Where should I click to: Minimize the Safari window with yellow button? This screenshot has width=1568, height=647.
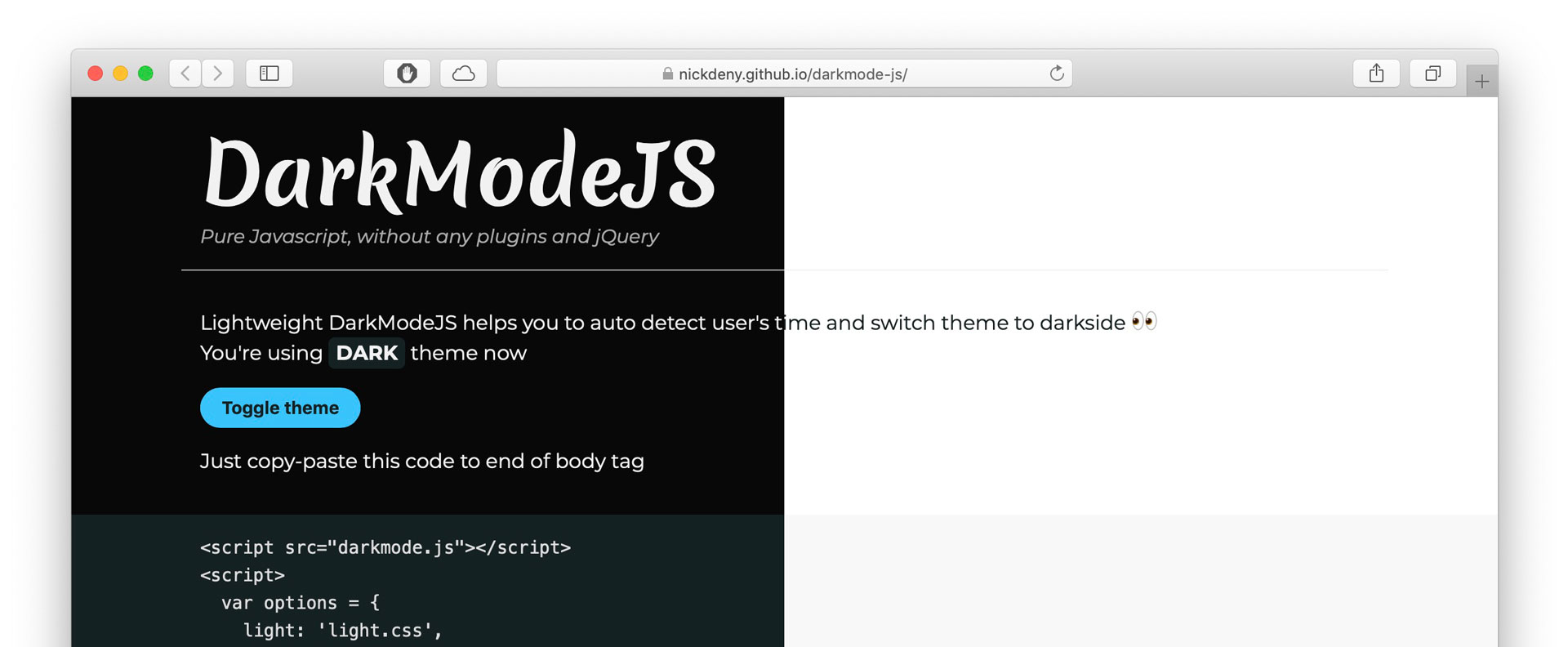tap(120, 74)
